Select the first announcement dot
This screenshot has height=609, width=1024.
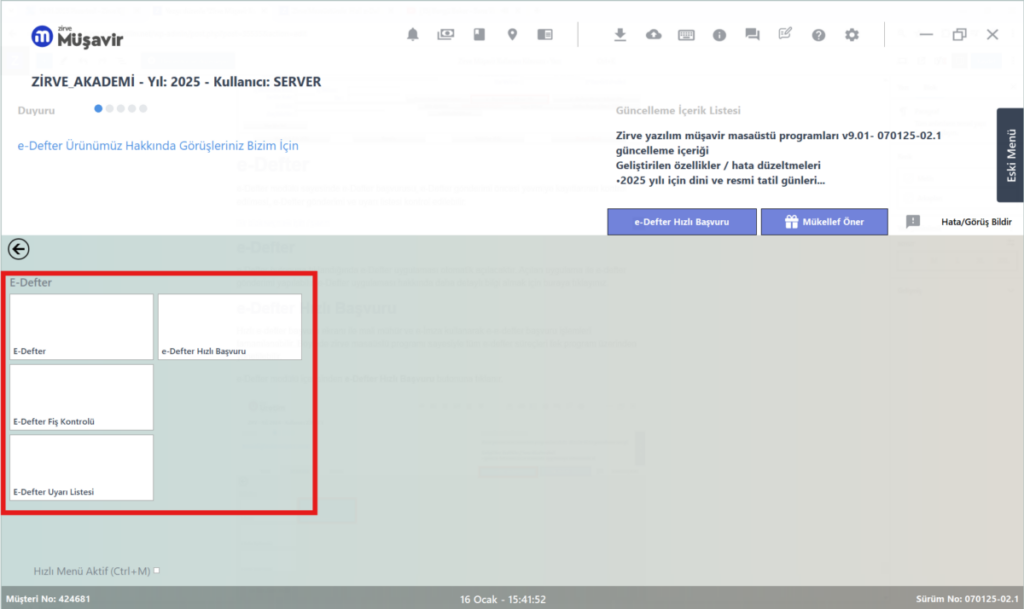coord(99,108)
